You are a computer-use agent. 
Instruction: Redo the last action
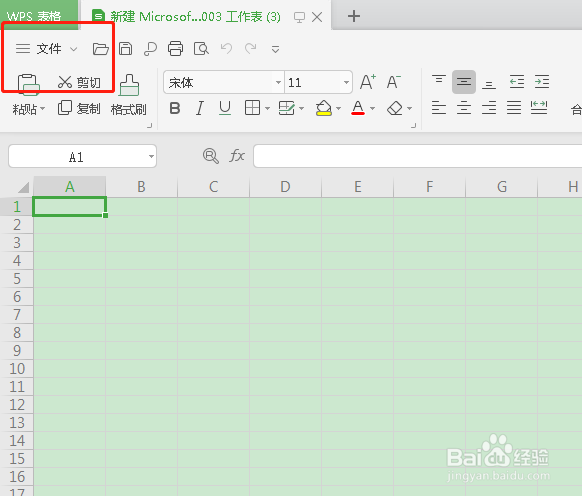click(251, 48)
